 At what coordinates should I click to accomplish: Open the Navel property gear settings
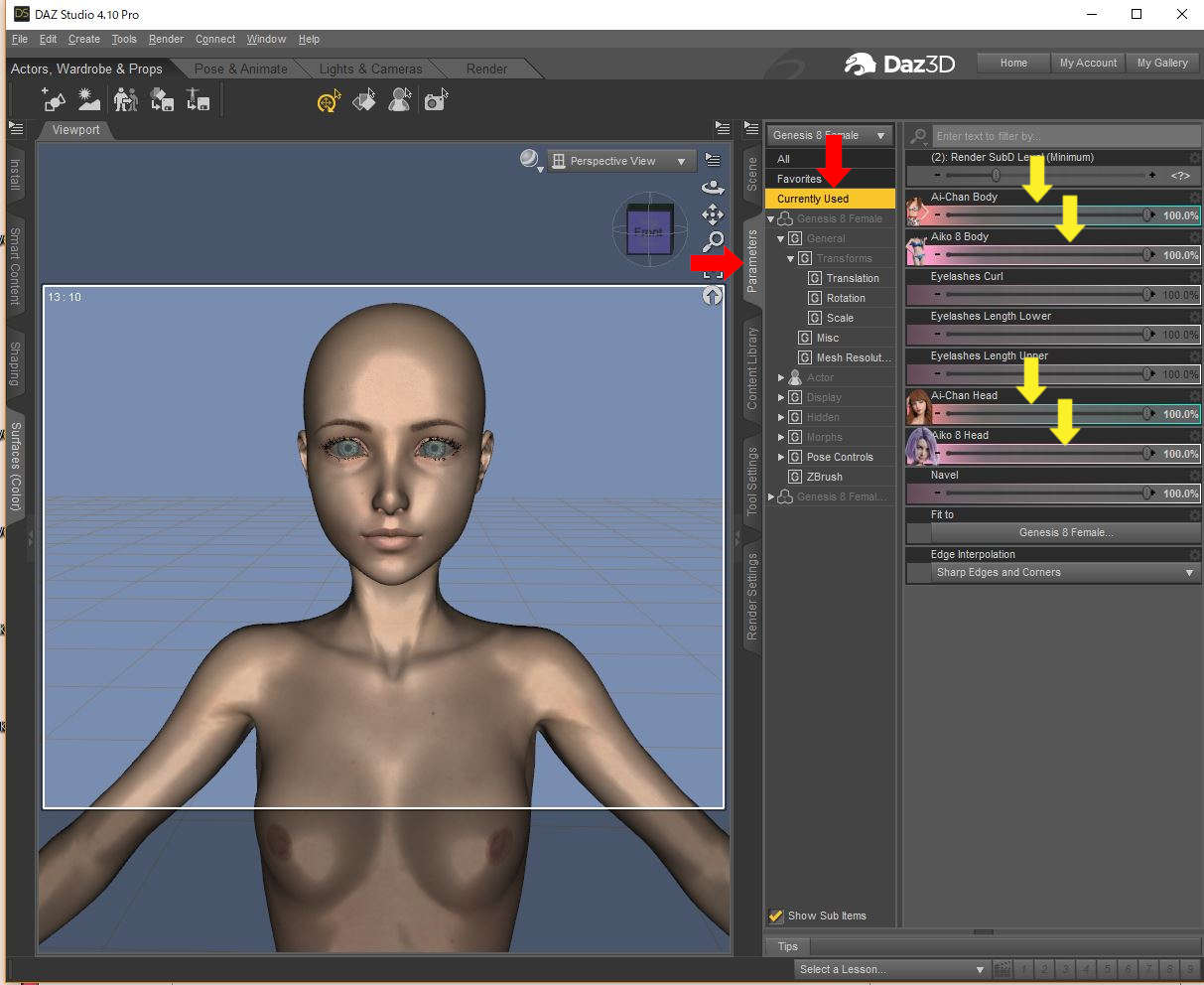pos(1194,475)
